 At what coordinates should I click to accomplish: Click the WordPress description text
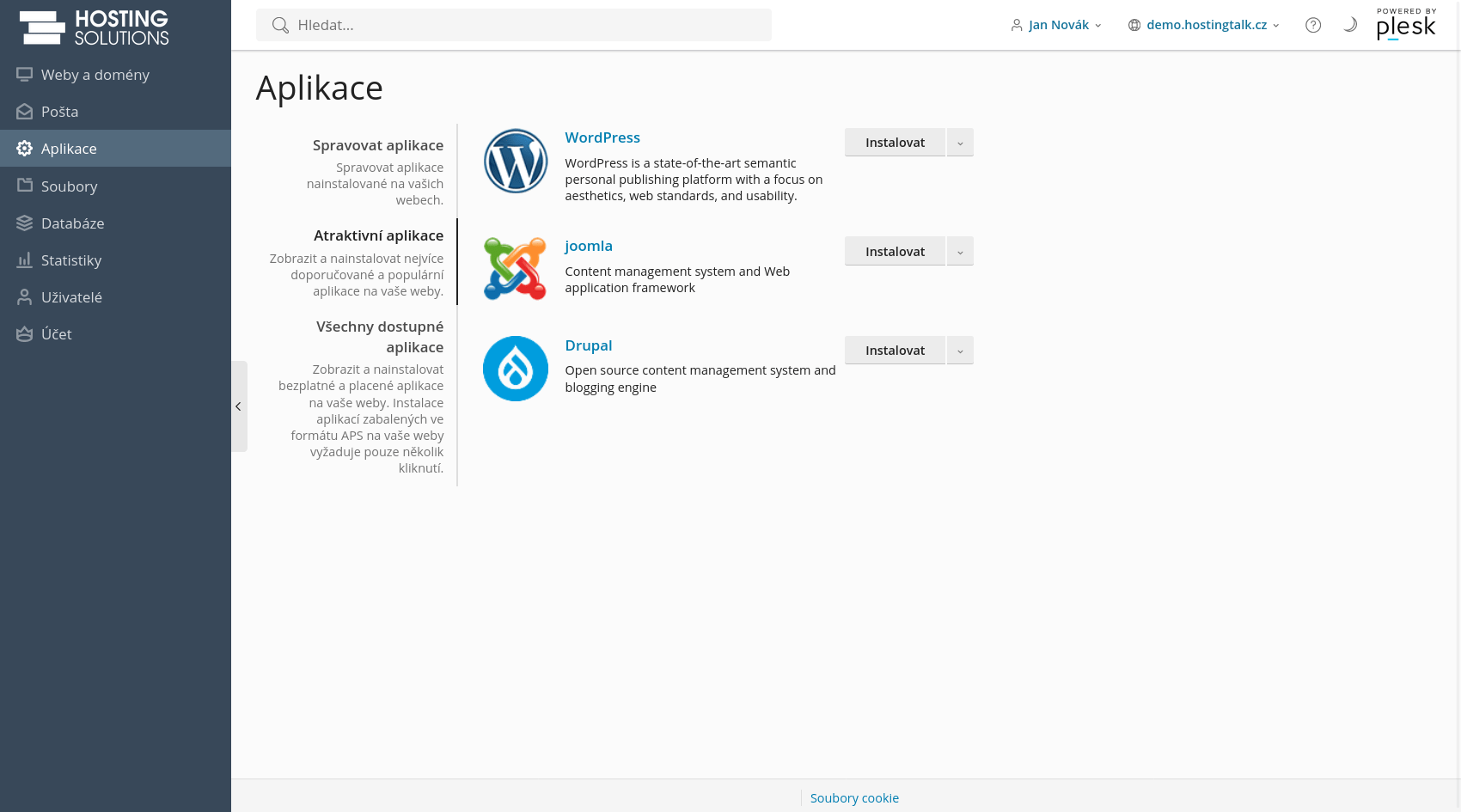tap(694, 180)
